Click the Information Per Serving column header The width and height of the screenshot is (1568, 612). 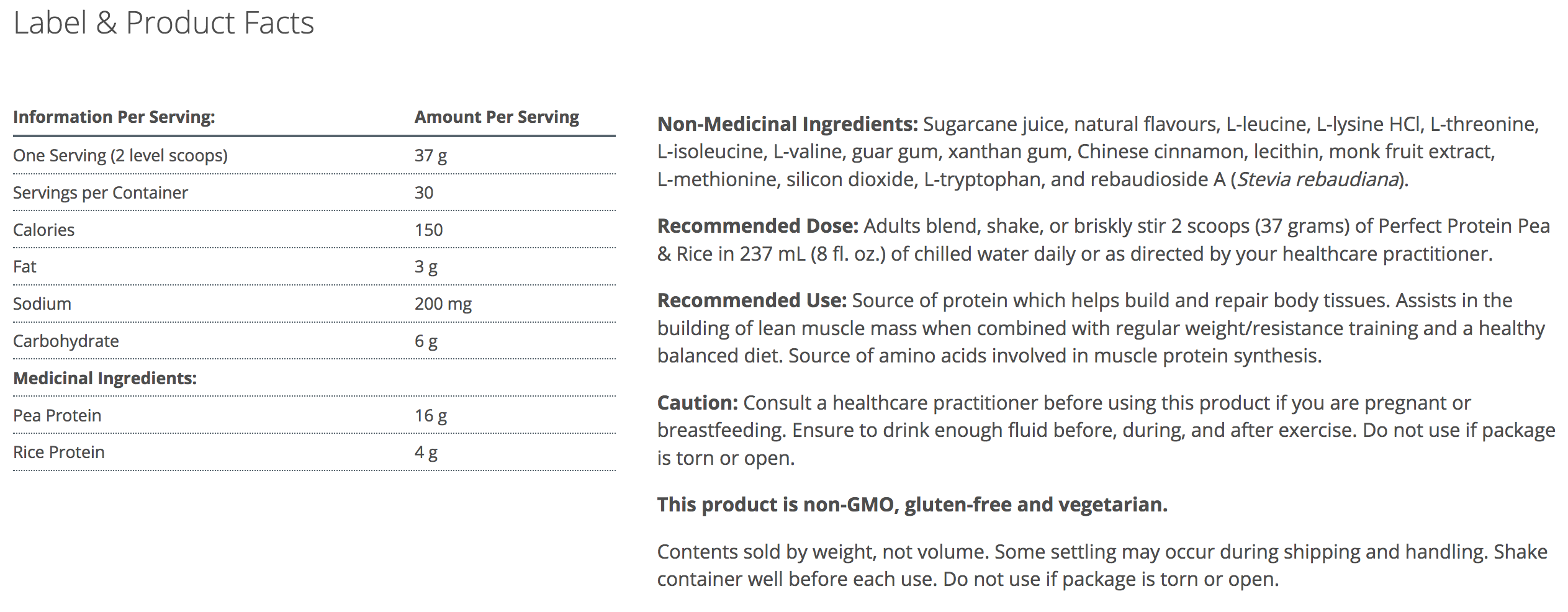point(114,117)
